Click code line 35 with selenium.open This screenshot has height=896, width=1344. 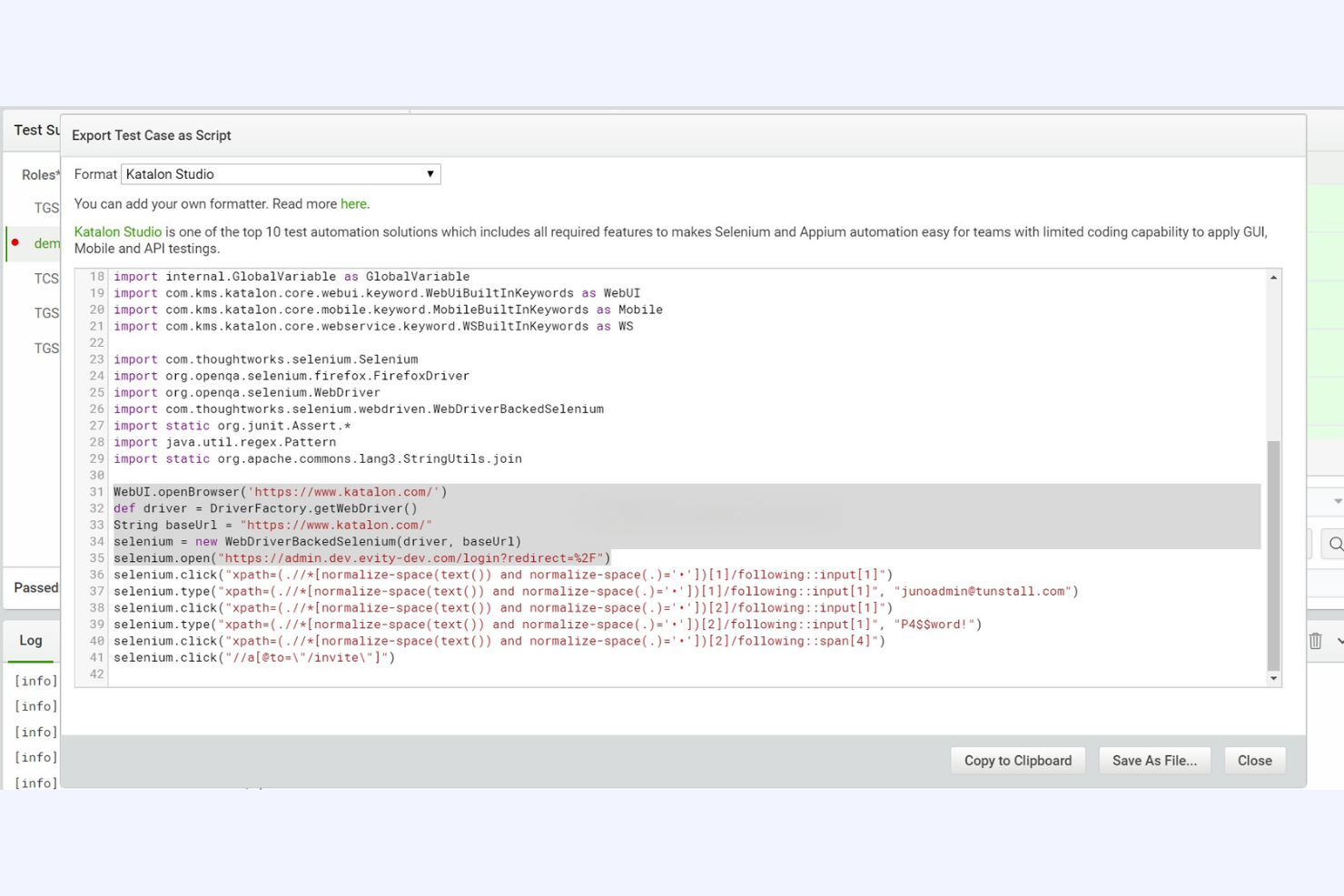[363, 558]
